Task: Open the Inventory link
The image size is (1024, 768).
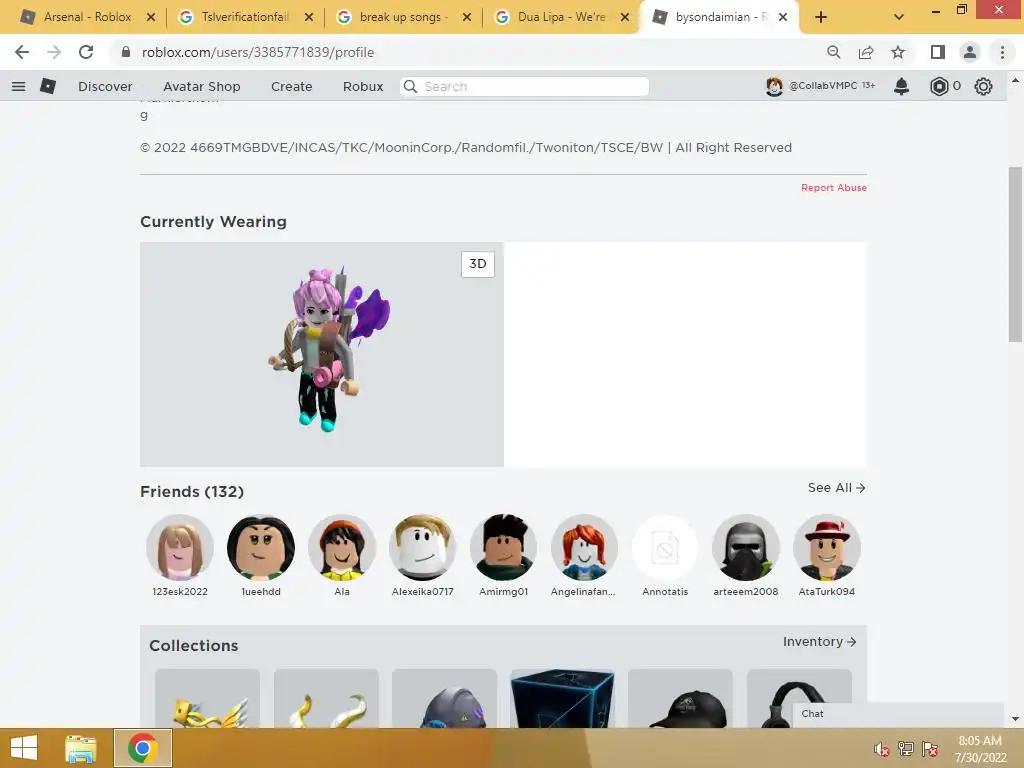Action: (820, 642)
